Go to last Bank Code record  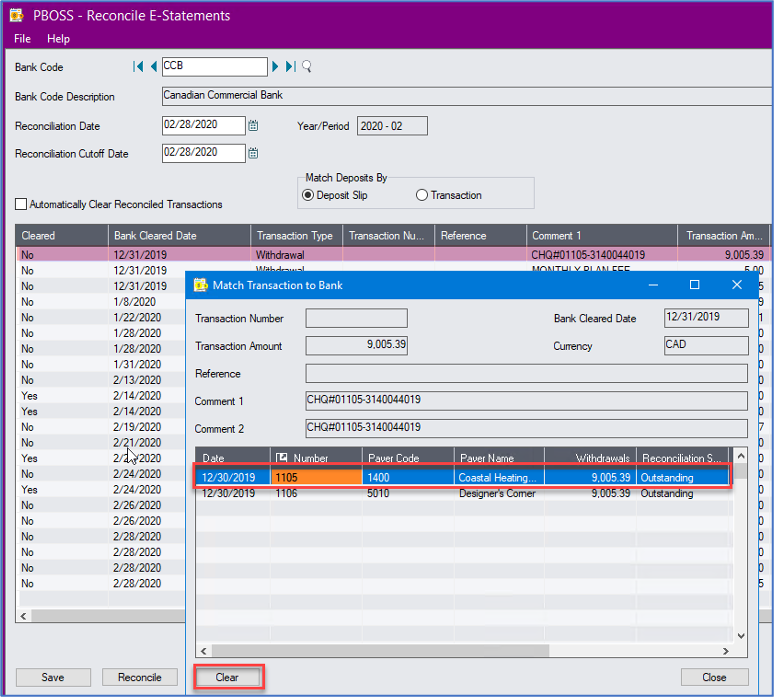point(291,66)
